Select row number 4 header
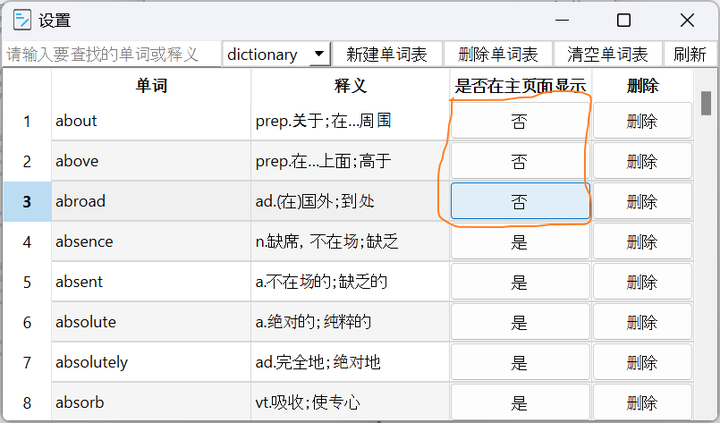 pos(27,241)
